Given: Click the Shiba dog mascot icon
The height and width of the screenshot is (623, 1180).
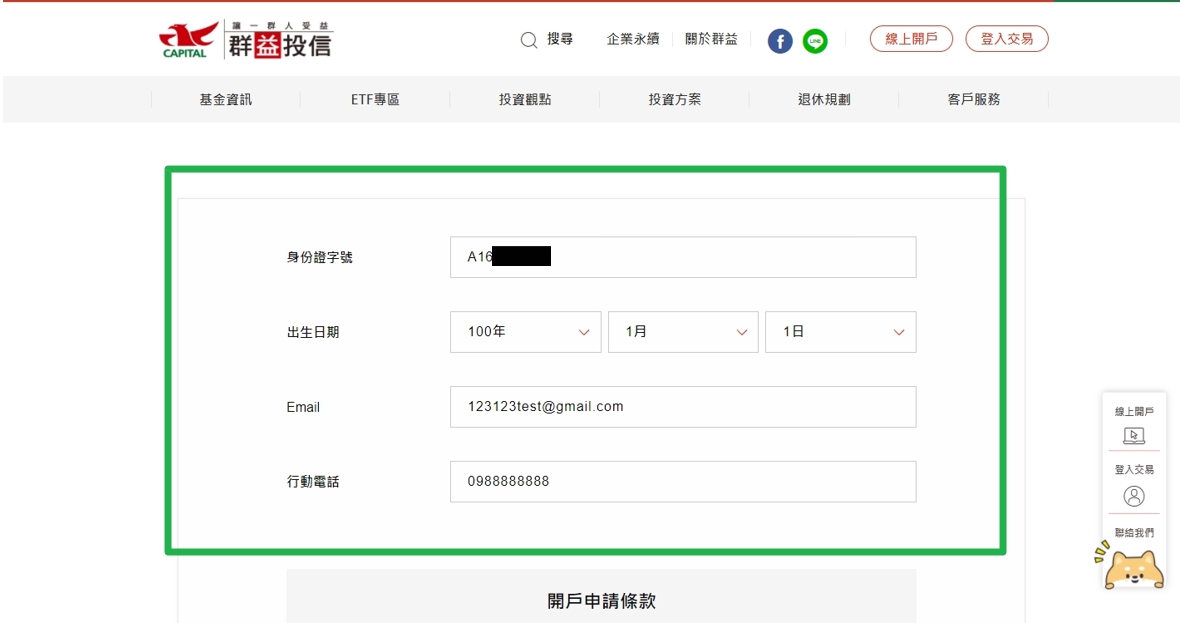Looking at the screenshot, I should click(1132, 568).
